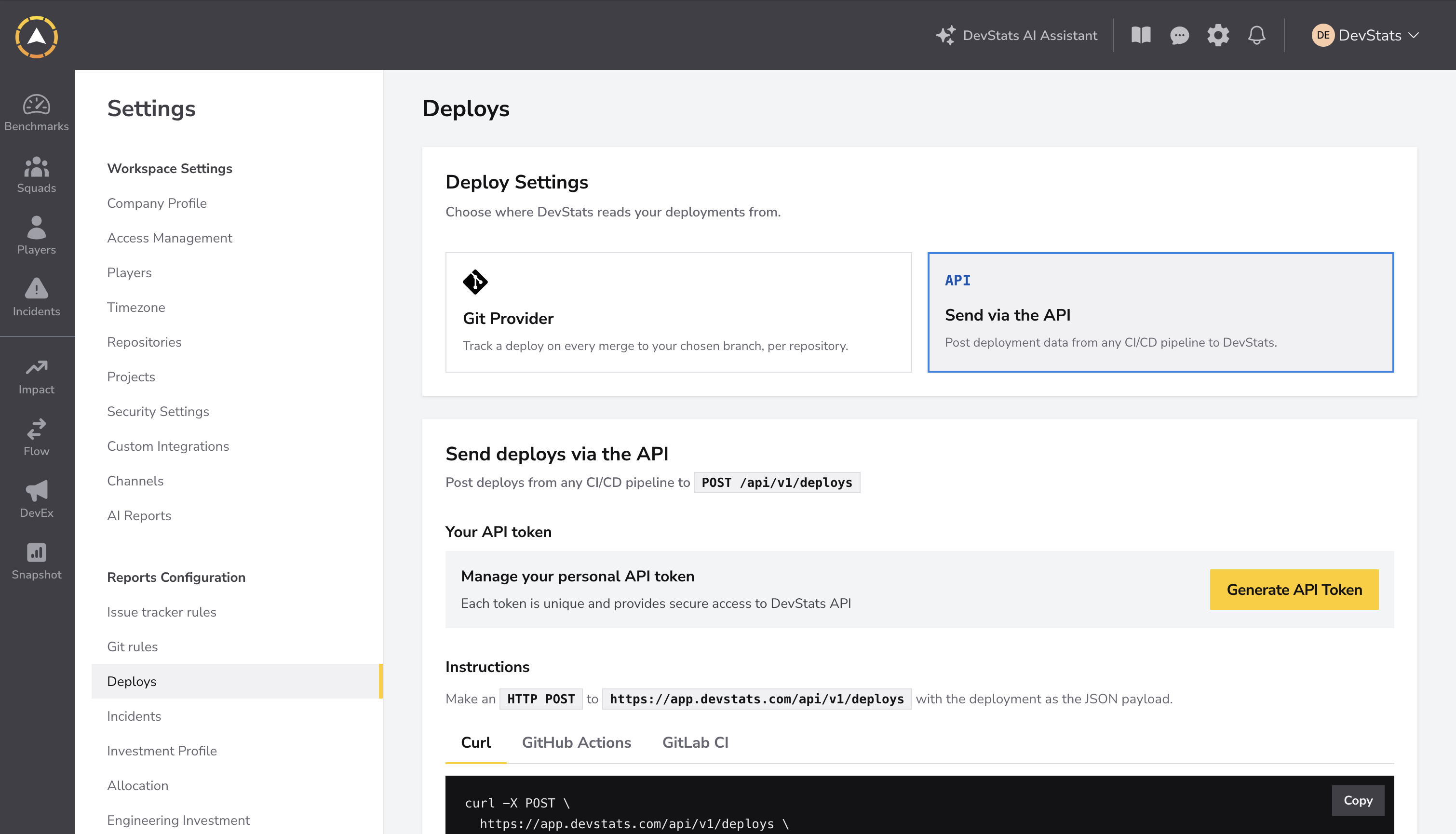Click the DE user avatar
This screenshot has height=834, width=1456.
[x=1322, y=36]
